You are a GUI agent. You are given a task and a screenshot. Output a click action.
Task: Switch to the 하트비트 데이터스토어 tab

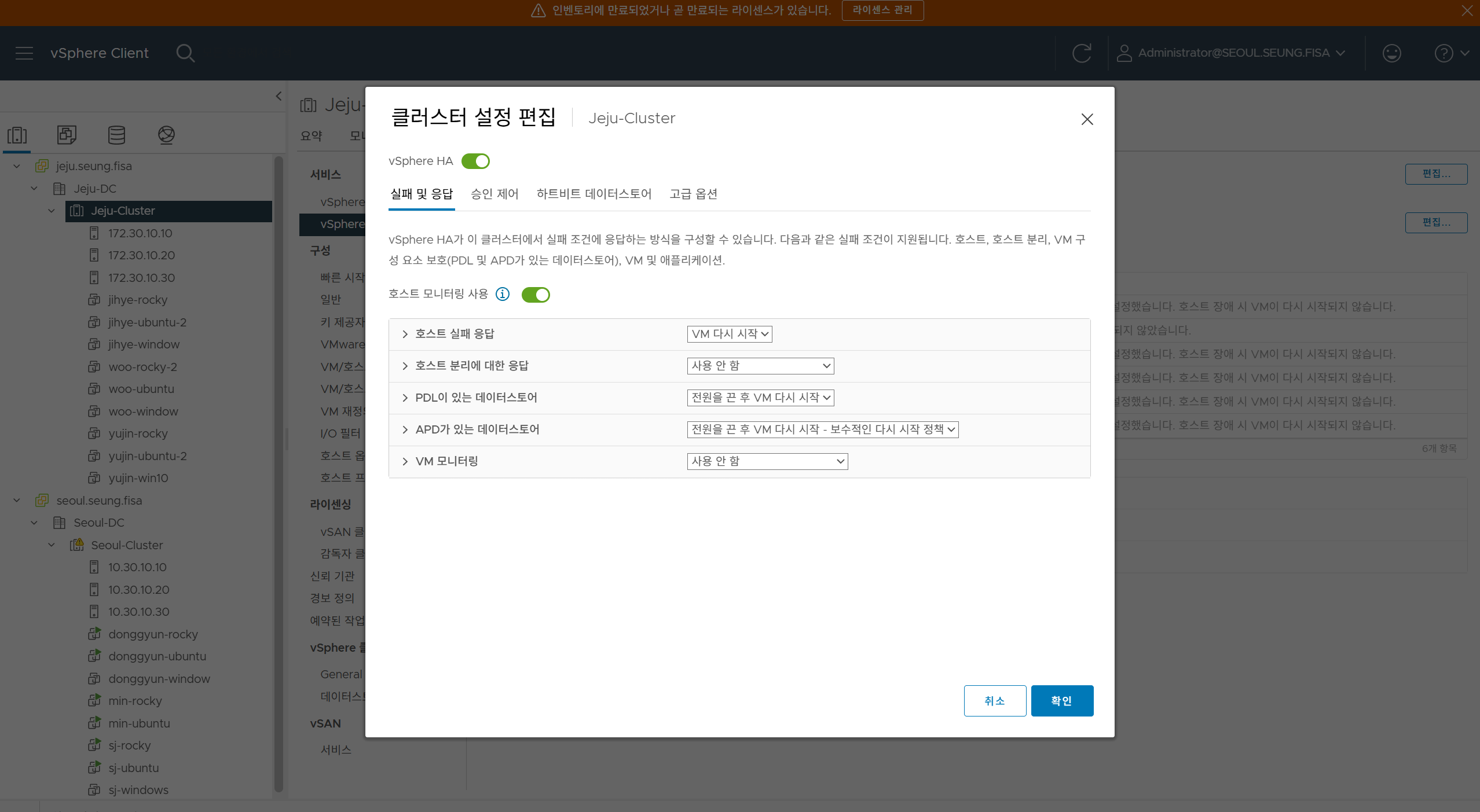[x=594, y=194]
